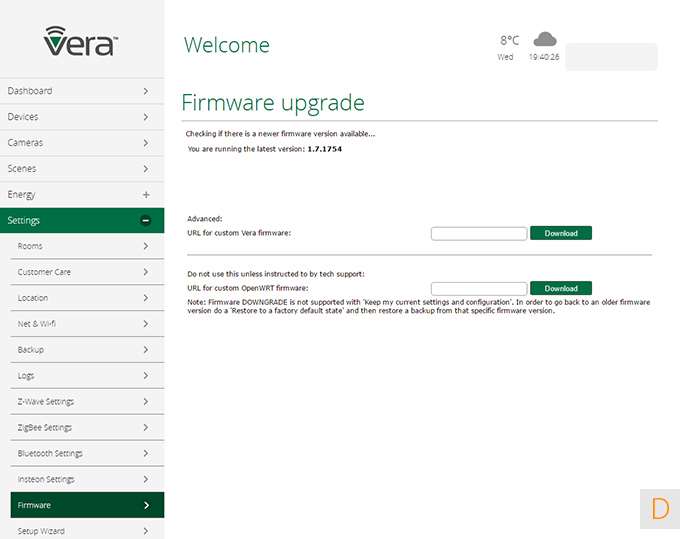Click the Location chevron arrow
Image resolution: width=690 pixels, height=539 pixels.
tap(146, 298)
